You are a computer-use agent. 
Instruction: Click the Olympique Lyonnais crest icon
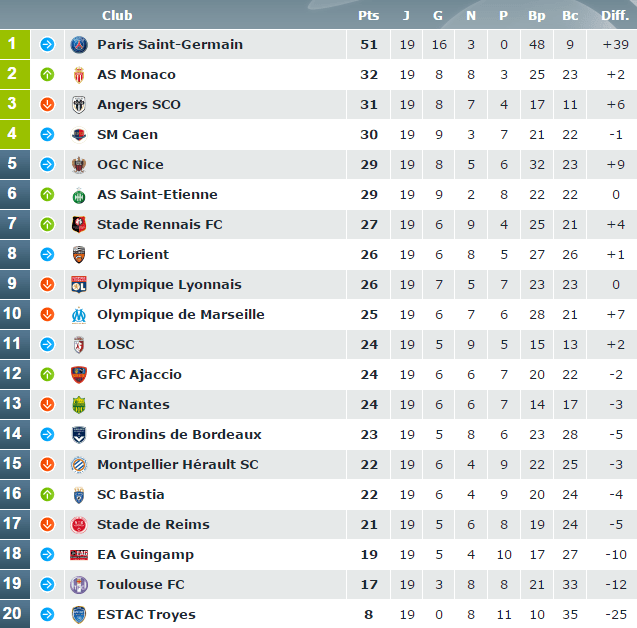[x=79, y=285]
